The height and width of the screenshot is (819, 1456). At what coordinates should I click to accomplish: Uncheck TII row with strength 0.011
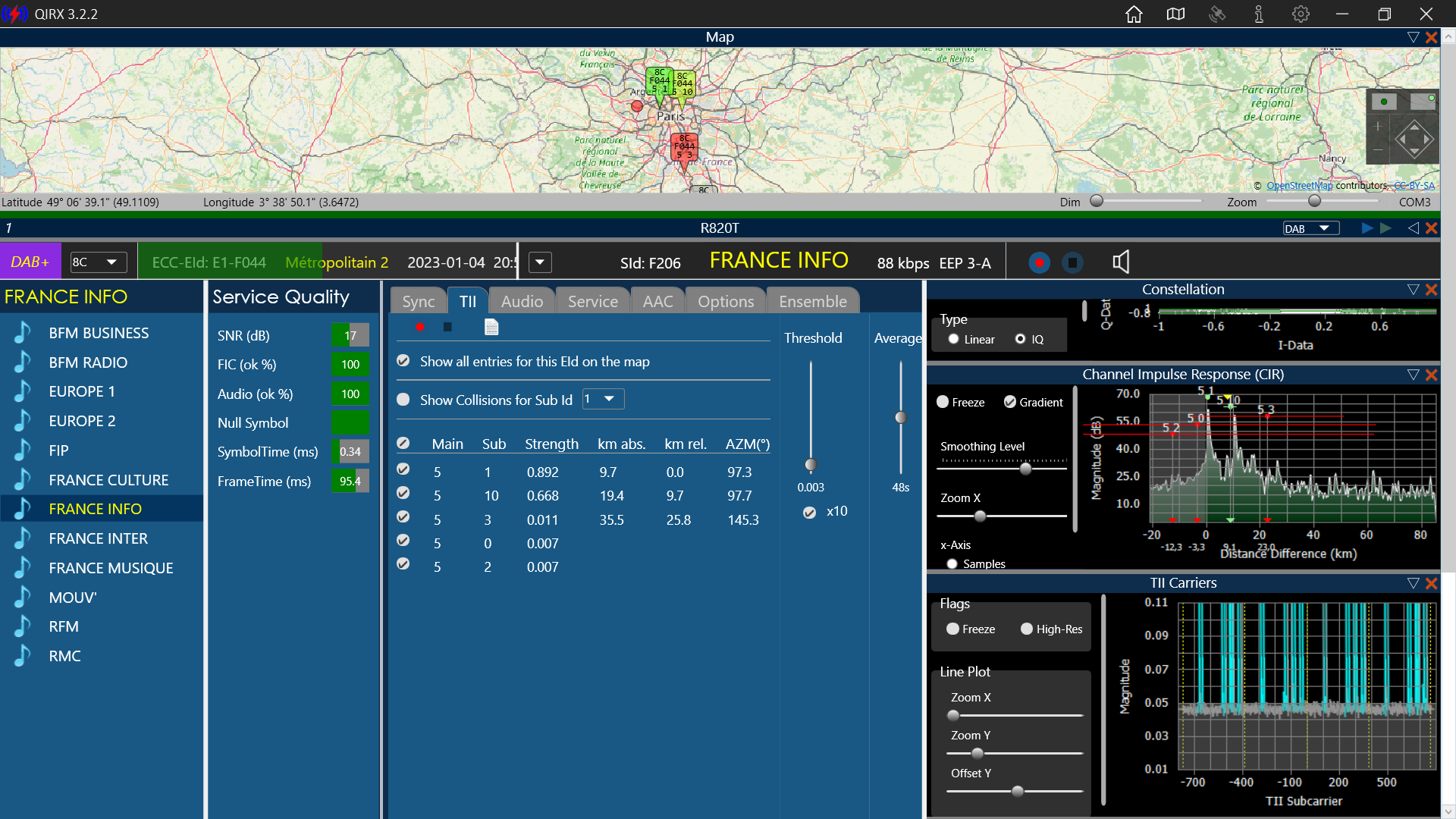pos(403,517)
